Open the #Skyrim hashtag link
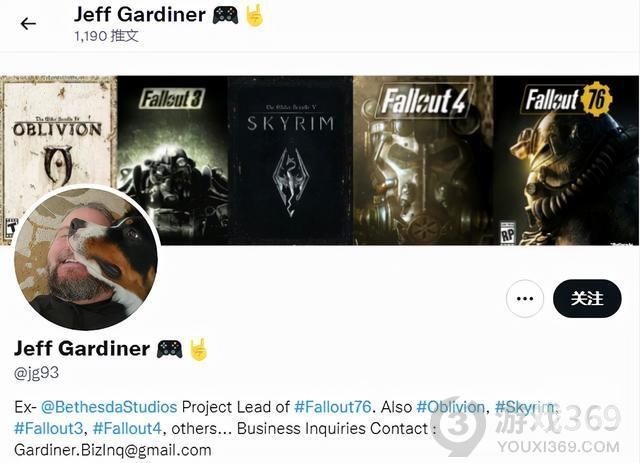The height and width of the screenshot is (463, 640). (x=525, y=407)
